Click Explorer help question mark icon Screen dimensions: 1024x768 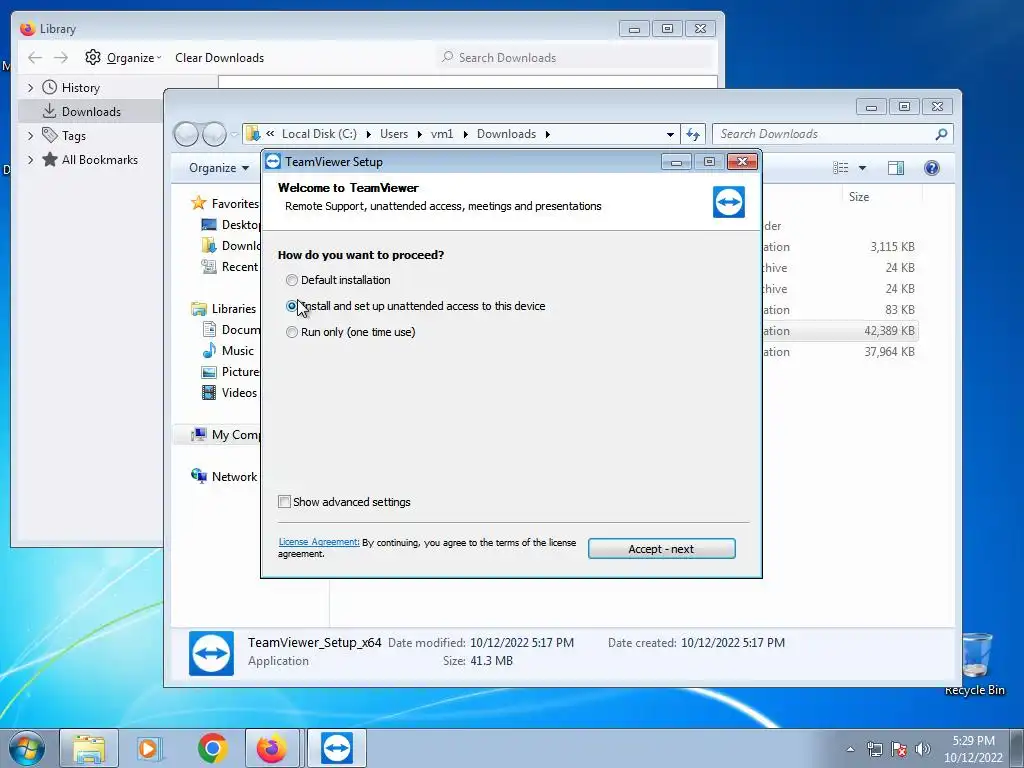932,168
